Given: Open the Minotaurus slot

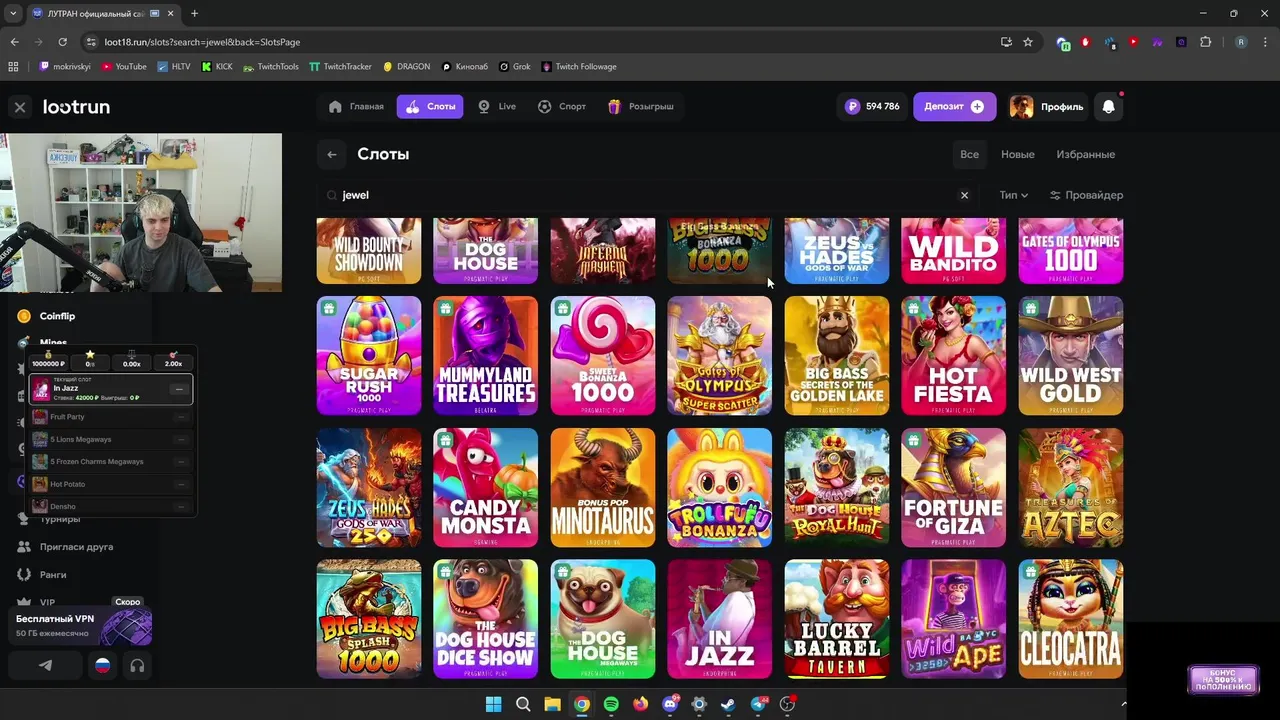Looking at the screenshot, I should point(603,487).
